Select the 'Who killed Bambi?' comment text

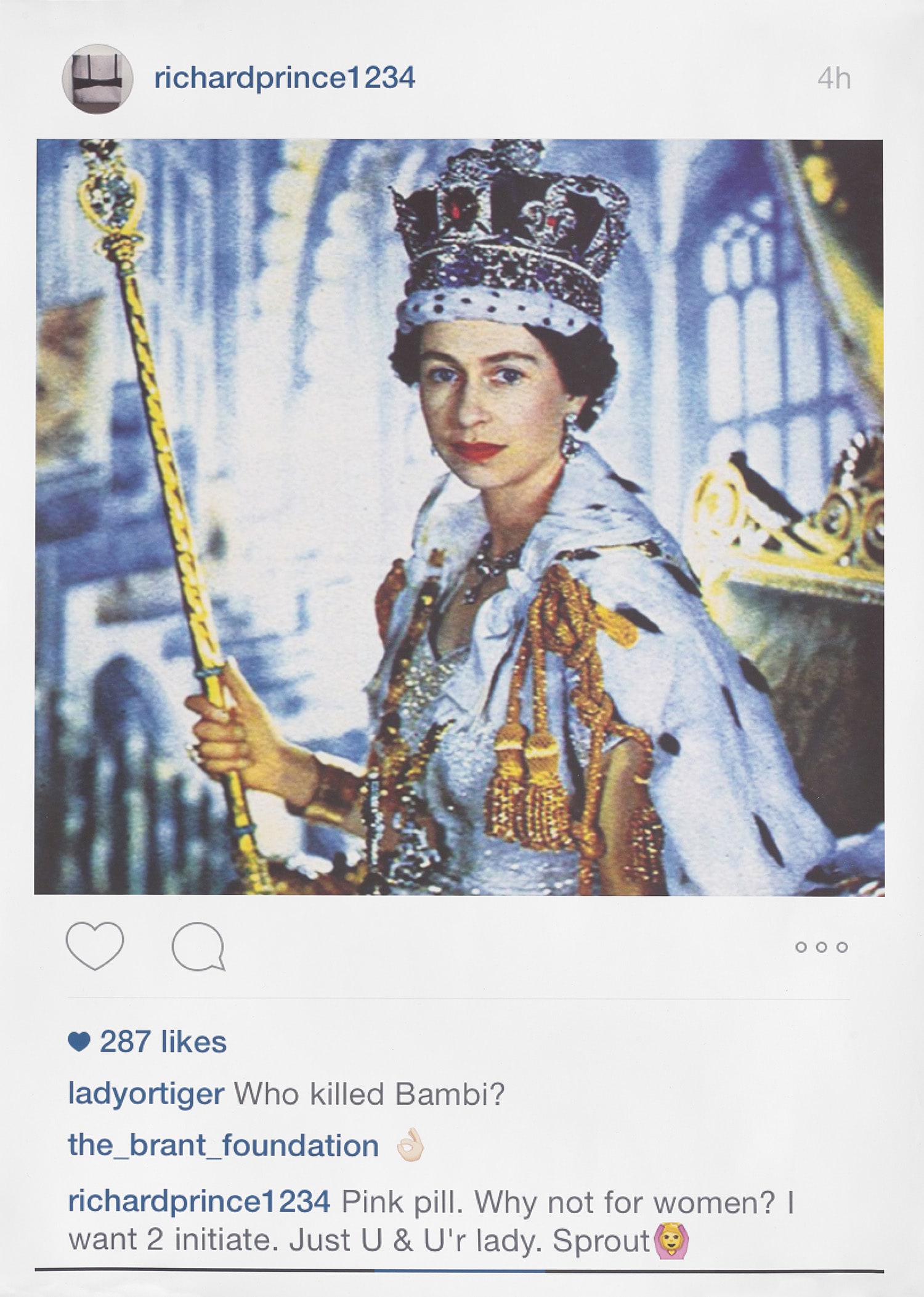370,1094
